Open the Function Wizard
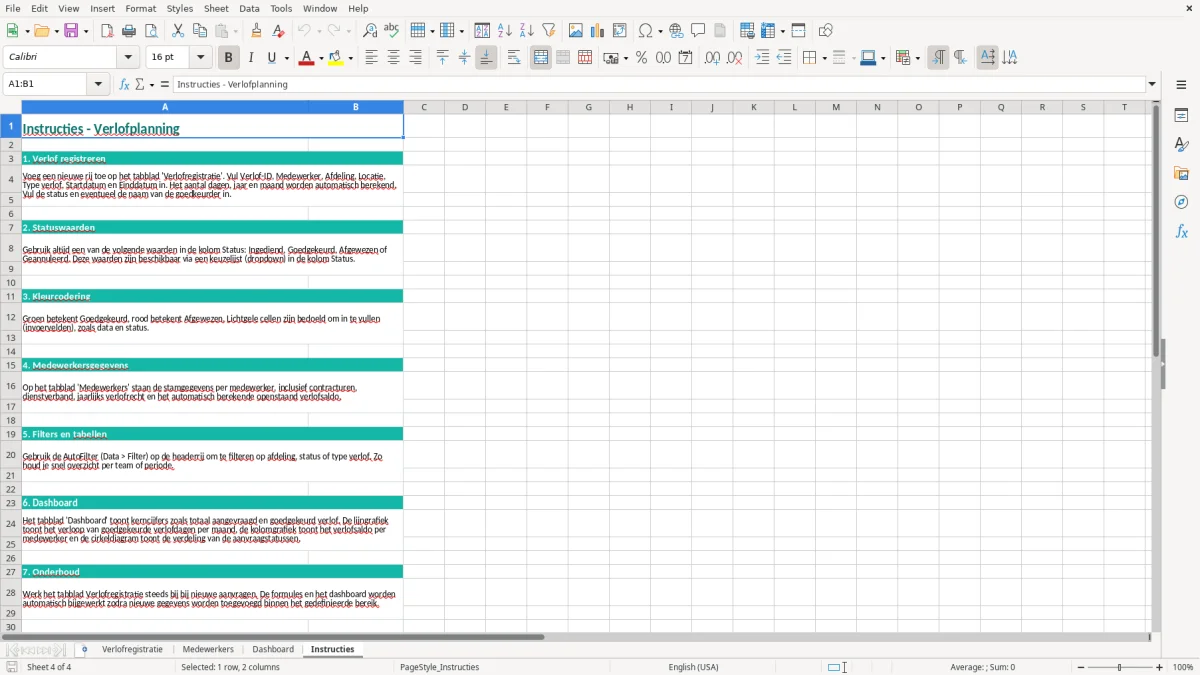The width and height of the screenshot is (1200, 675). (x=124, y=84)
